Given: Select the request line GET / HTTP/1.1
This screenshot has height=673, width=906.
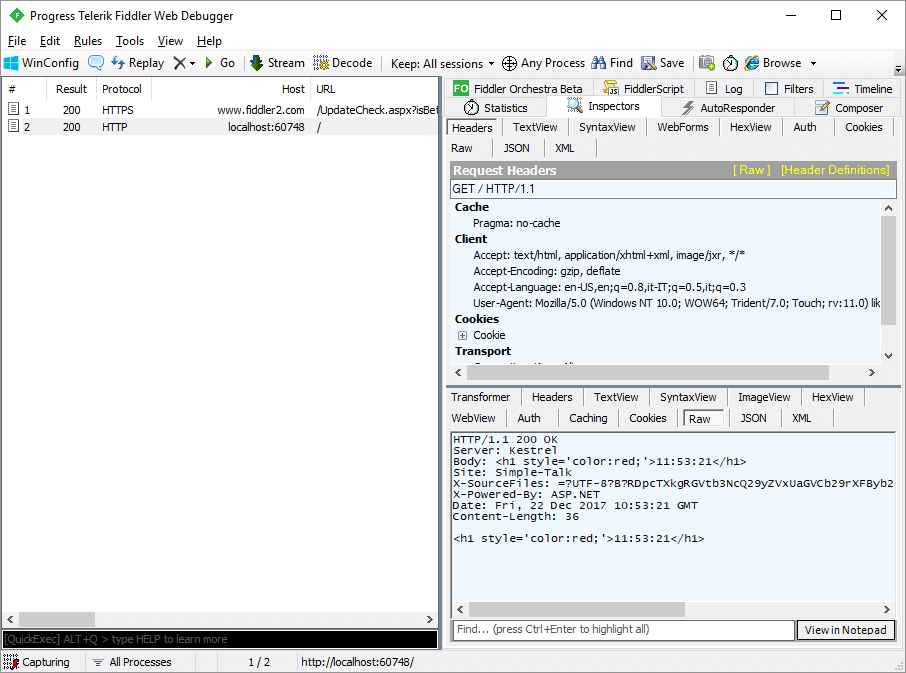Looking at the screenshot, I should [673, 189].
